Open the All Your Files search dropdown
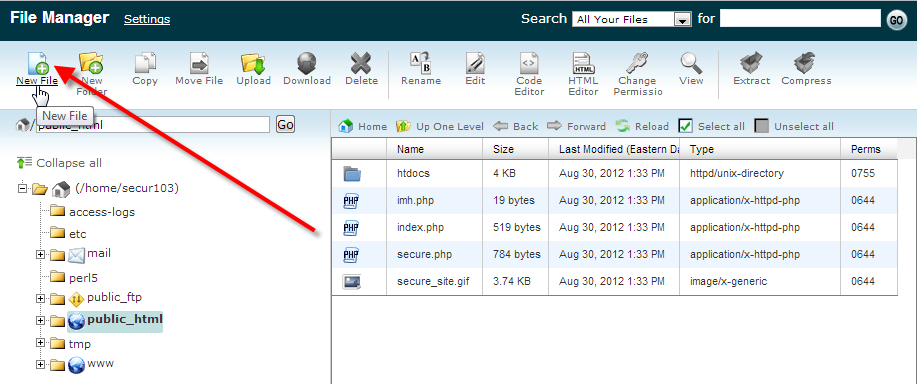This screenshot has width=917, height=384. coord(632,19)
